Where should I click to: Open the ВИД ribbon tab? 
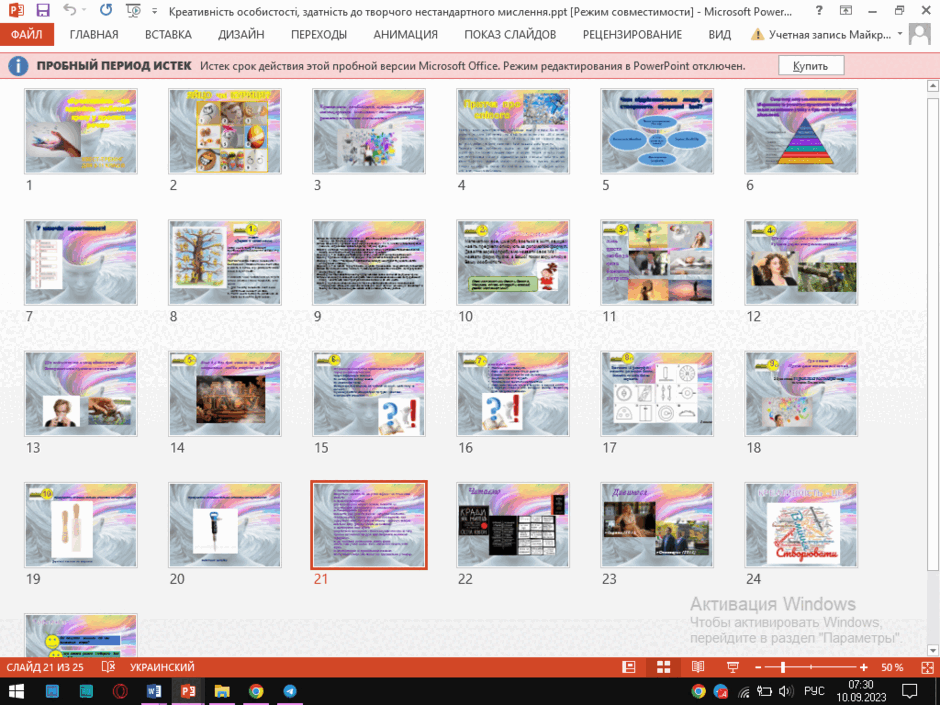point(719,35)
